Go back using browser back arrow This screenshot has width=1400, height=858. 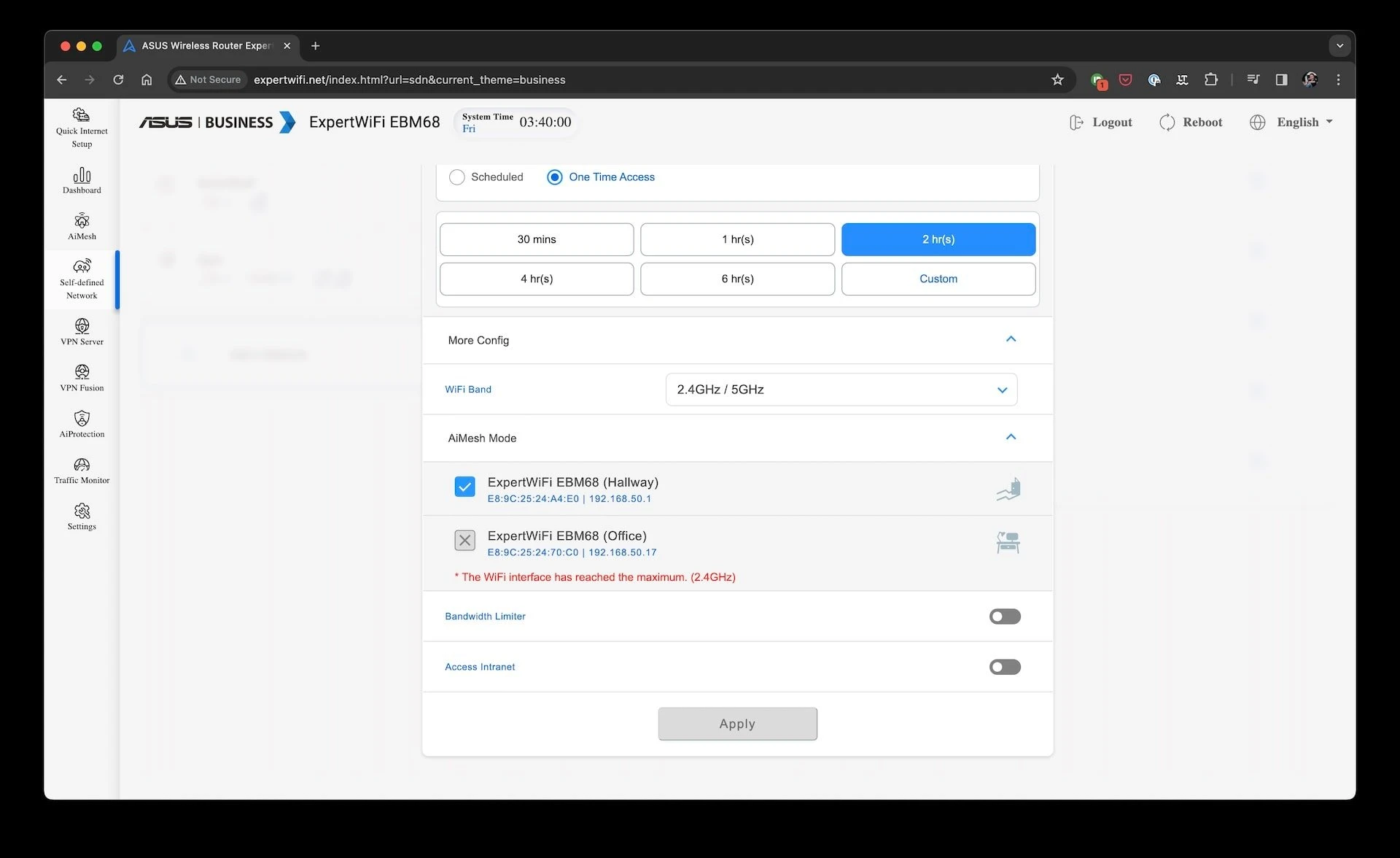62,80
